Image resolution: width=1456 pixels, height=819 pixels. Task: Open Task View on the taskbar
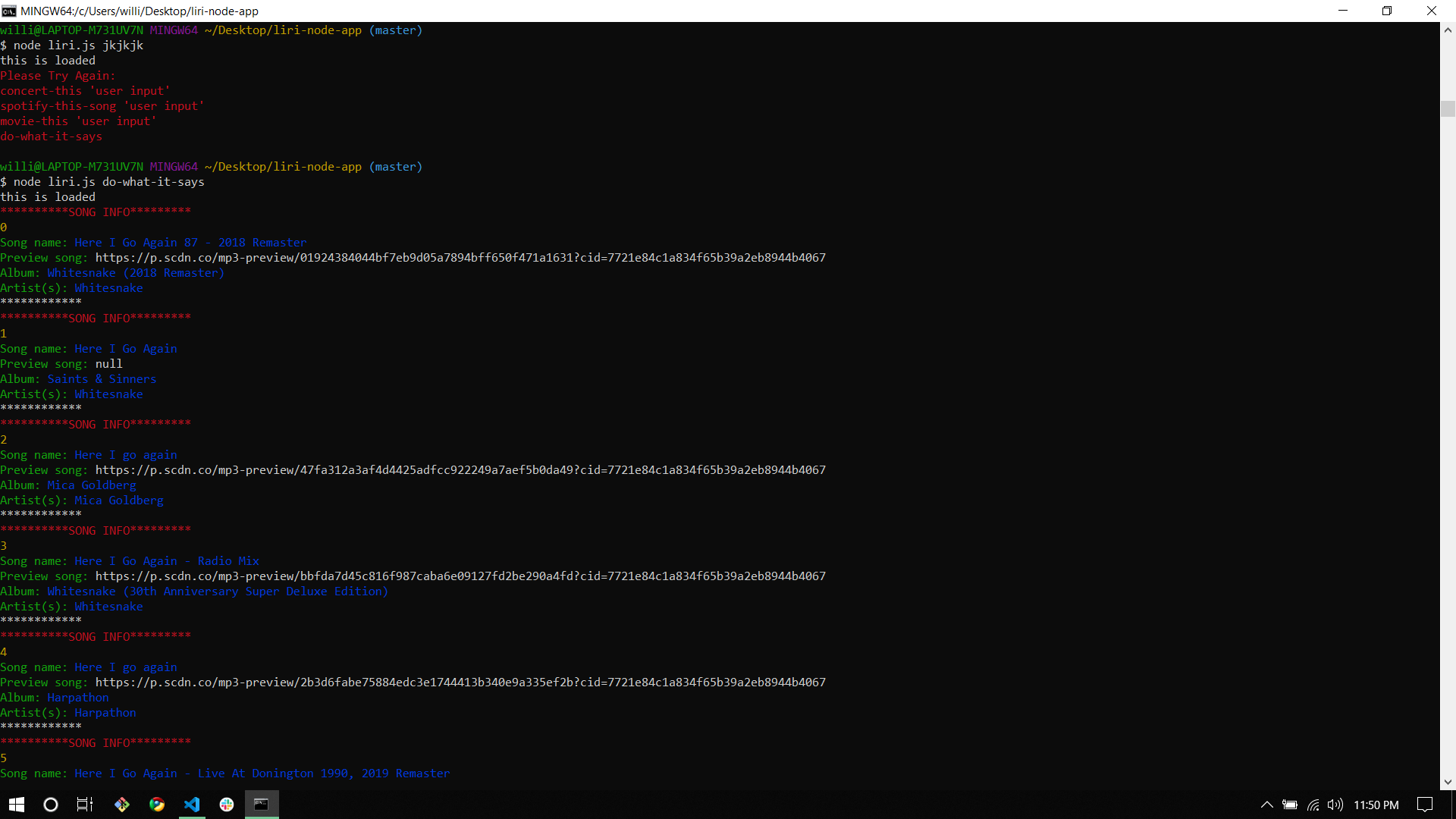[x=83, y=805]
